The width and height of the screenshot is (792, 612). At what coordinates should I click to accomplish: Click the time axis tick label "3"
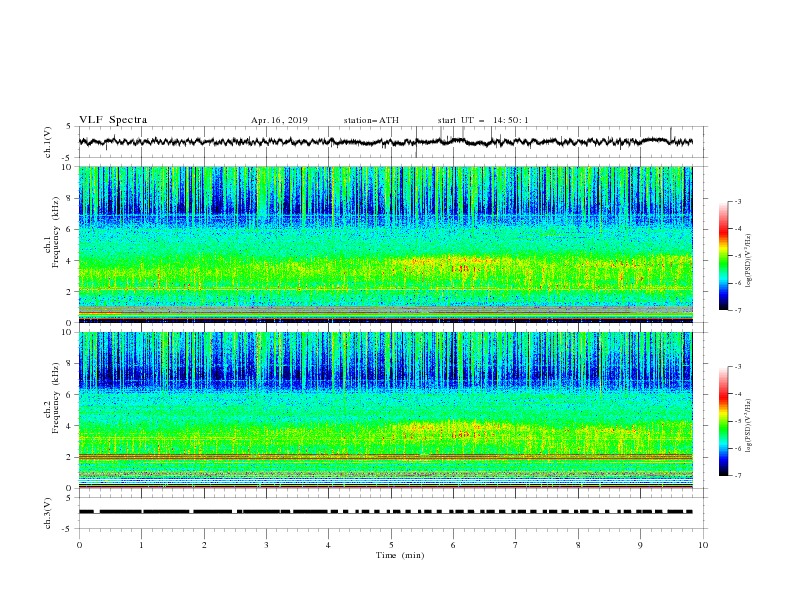[x=266, y=545]
